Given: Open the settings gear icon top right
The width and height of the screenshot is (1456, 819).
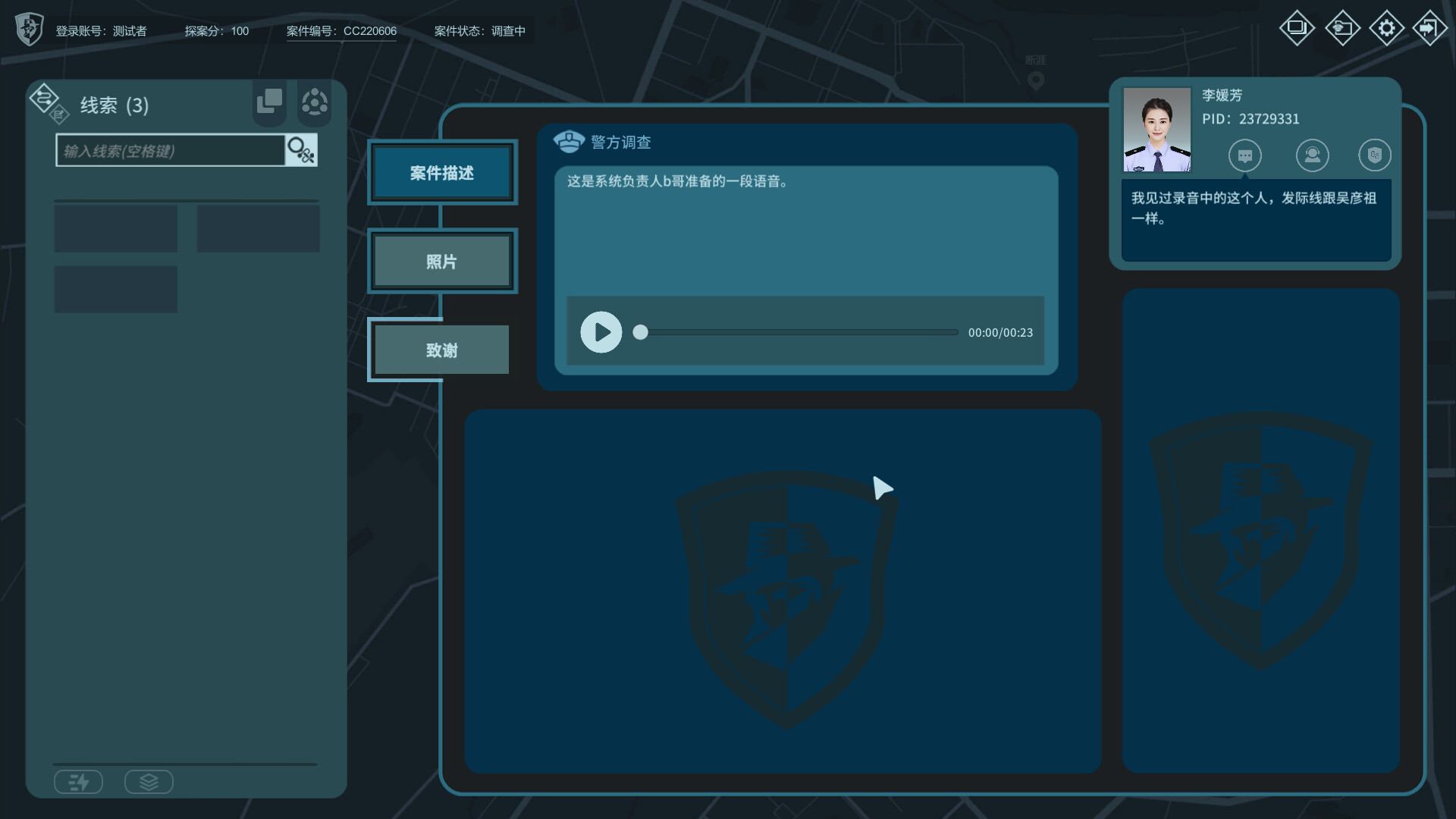Looking at the screenshot, I should [x=1386, y=28].
